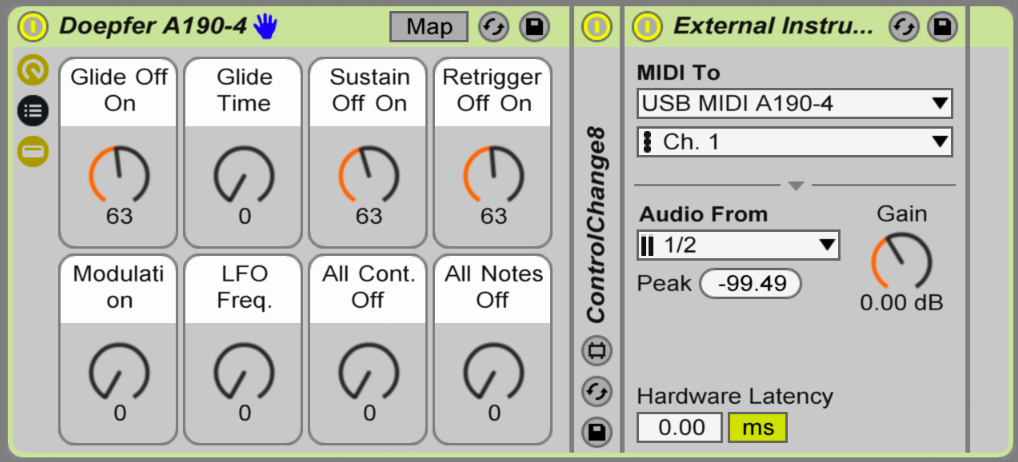Toggle ControlChange8 device activator
Screen dimensions: 1018x462
click(x=597, y=27)
